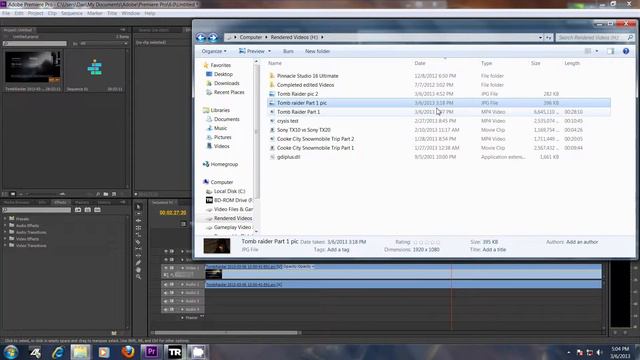Open the File menu in Premiere Pro

[x=6, y=13]
